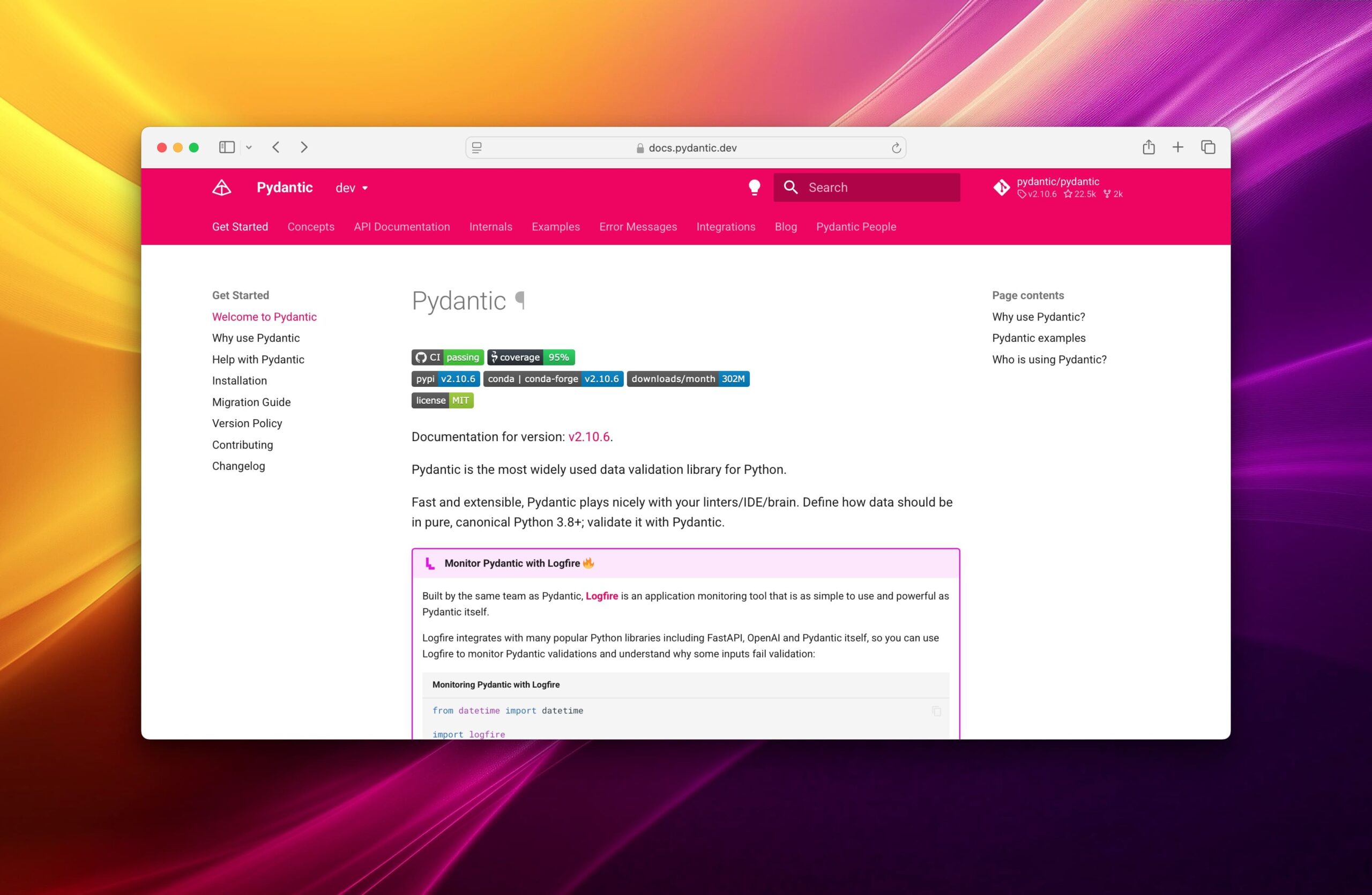Copy the Logfire code snippet

pyautogui.click(x=936, y=711)
